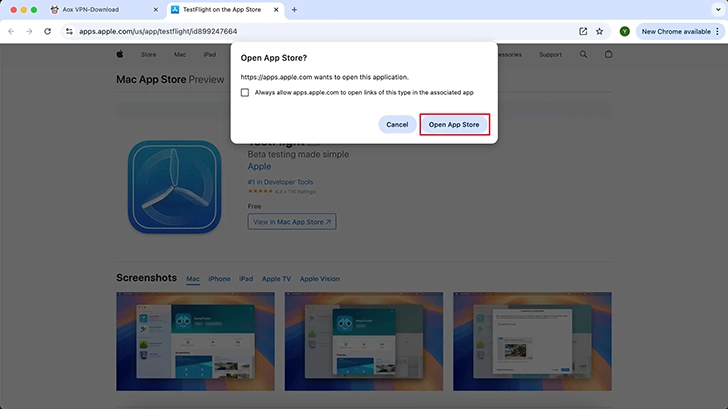
Task: Click the Apple logo in site nav
Action: tap(120, 54)
